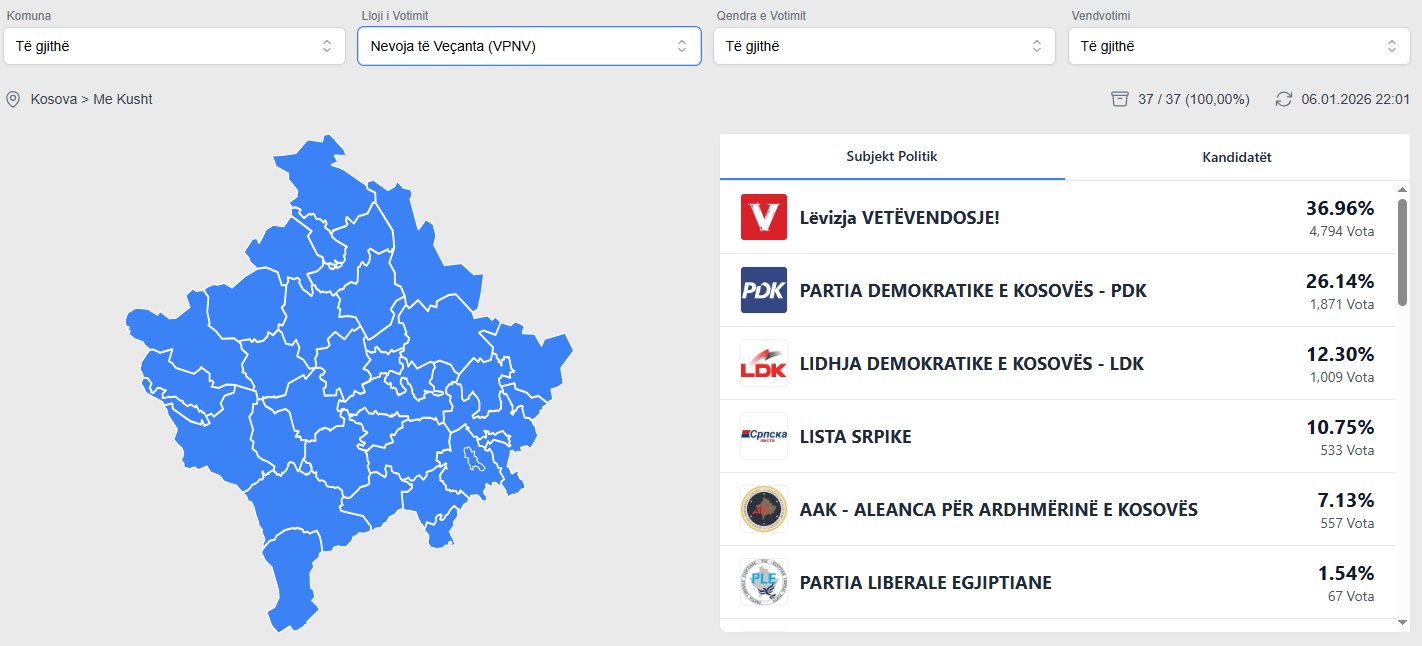Expand the Qendra e Votimit dropdown

[884, 46]
